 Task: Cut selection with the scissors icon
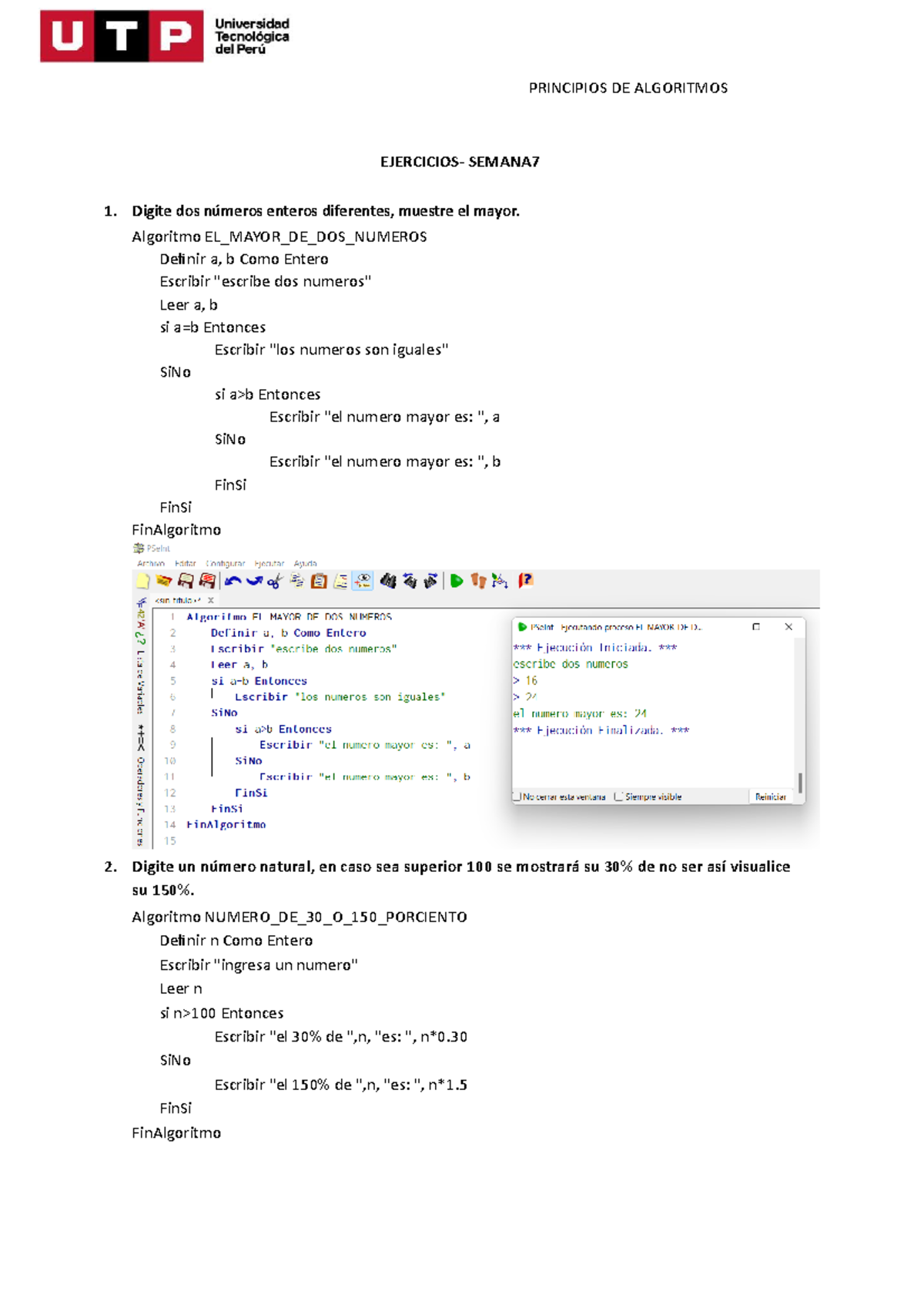pos(275,581)
